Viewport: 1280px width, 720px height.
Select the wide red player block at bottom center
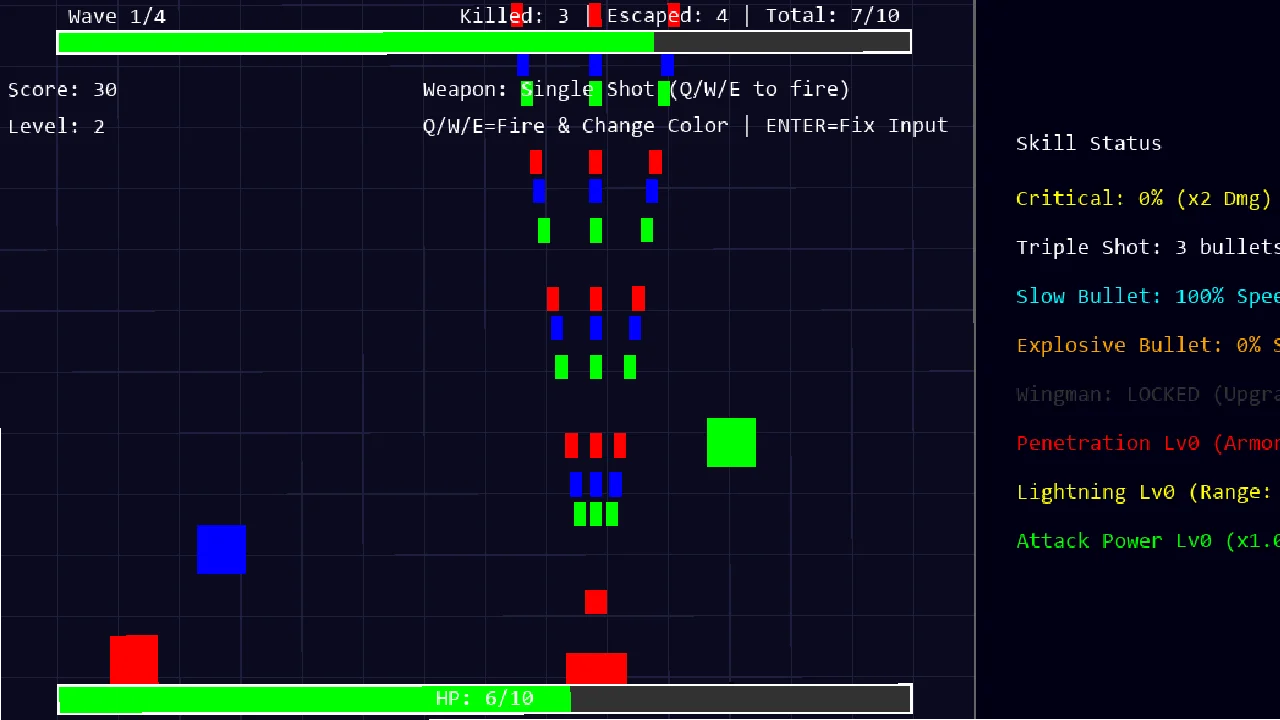tap(596, 668)
